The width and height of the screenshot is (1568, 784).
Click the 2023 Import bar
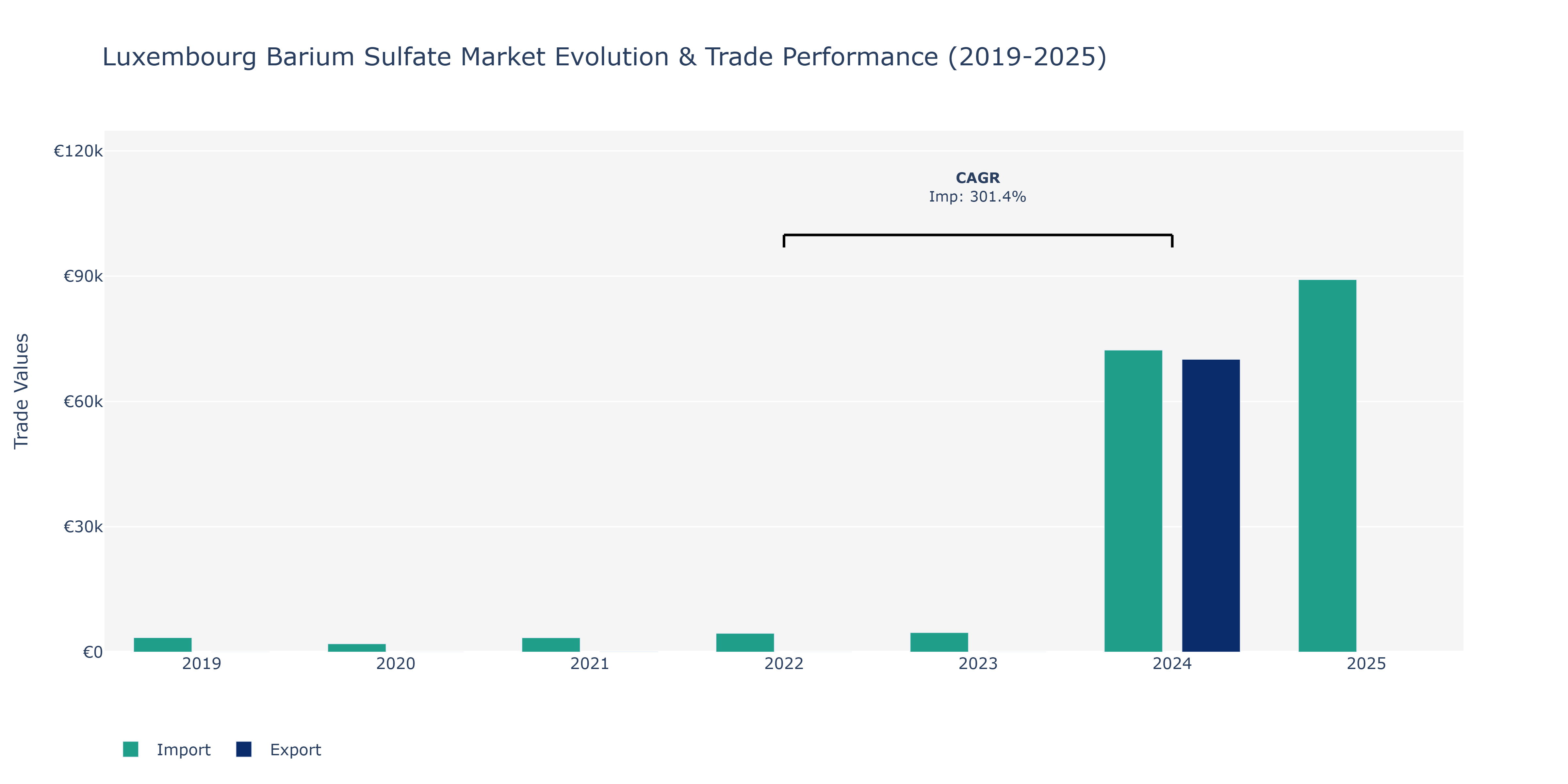point(939,642)
